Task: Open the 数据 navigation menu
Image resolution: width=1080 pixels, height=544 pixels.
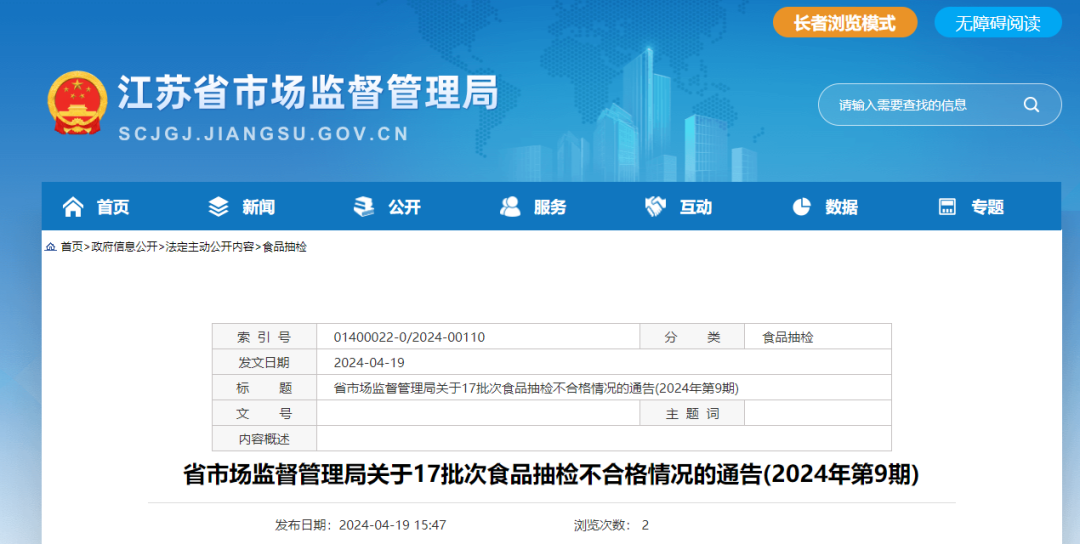Action: point(841,207)
